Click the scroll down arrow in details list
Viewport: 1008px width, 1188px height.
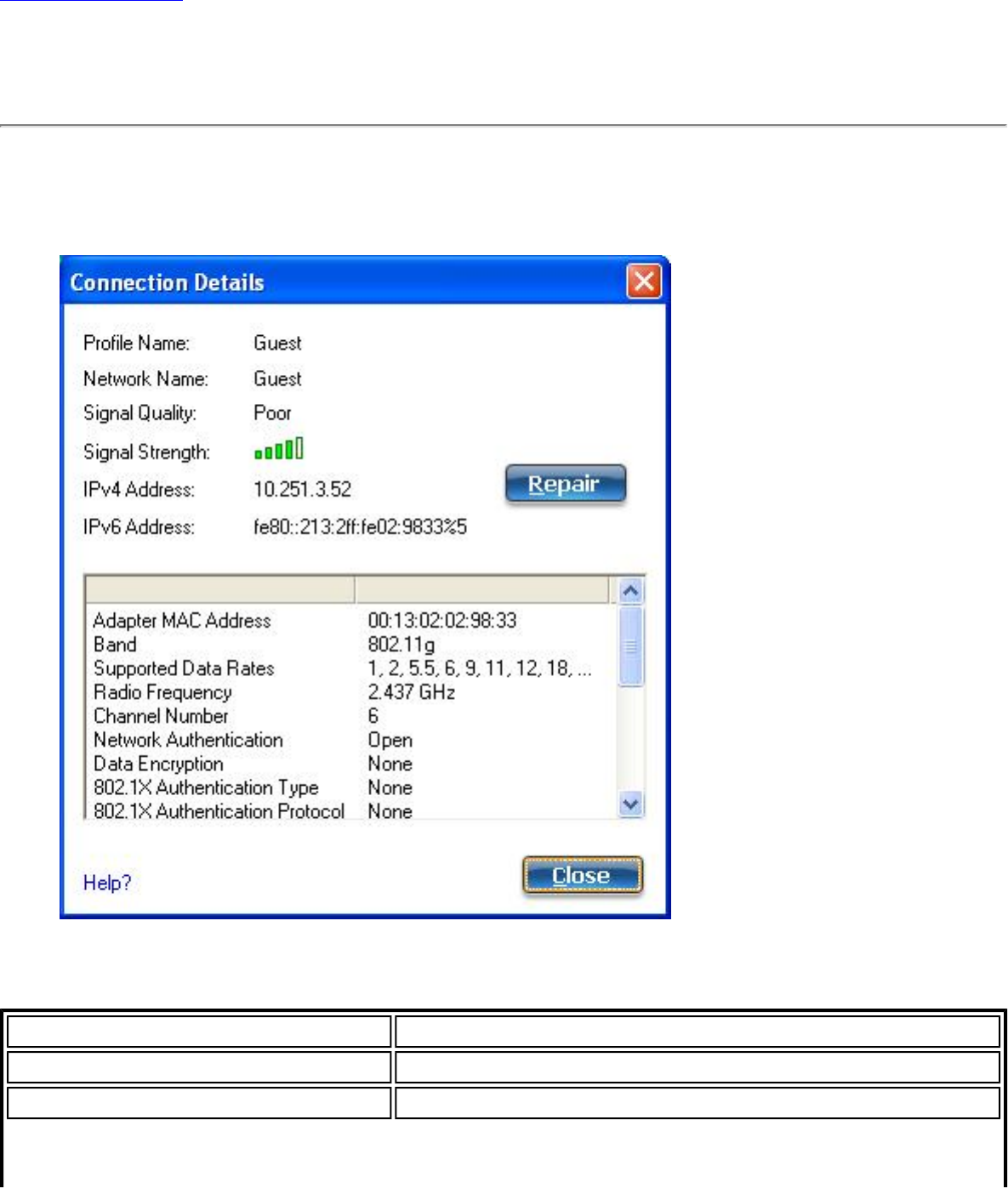630,804
